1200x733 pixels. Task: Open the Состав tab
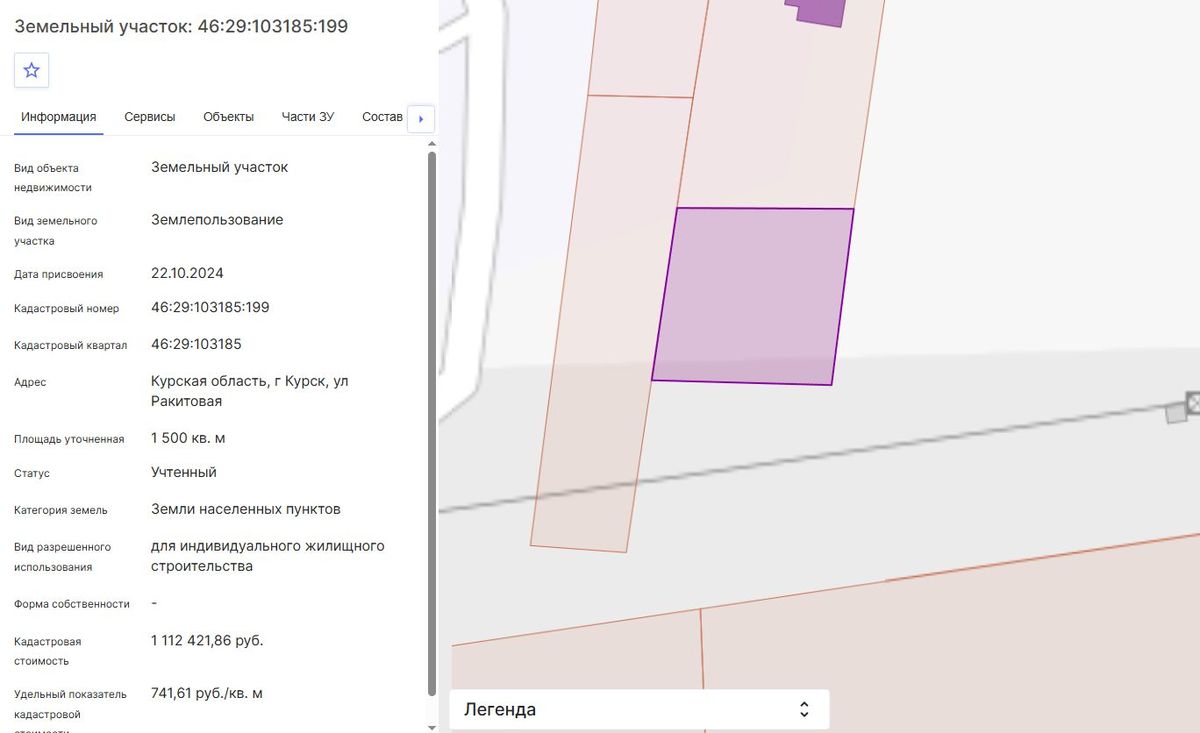(382, 117)
